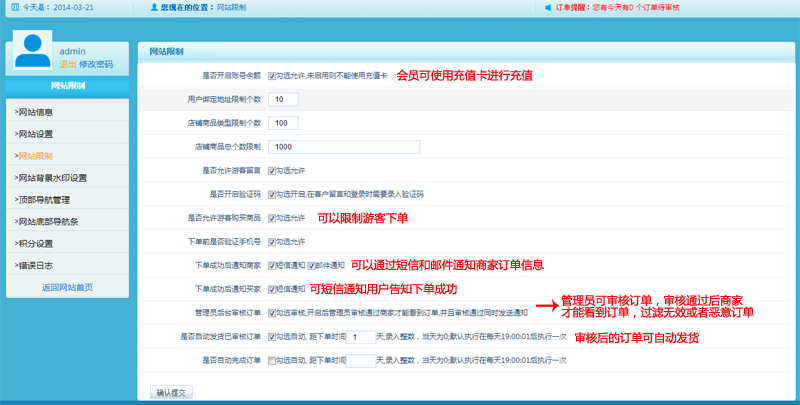Enable the 是否自动完成订单 checkbox
800x405 pixels.
271,360
